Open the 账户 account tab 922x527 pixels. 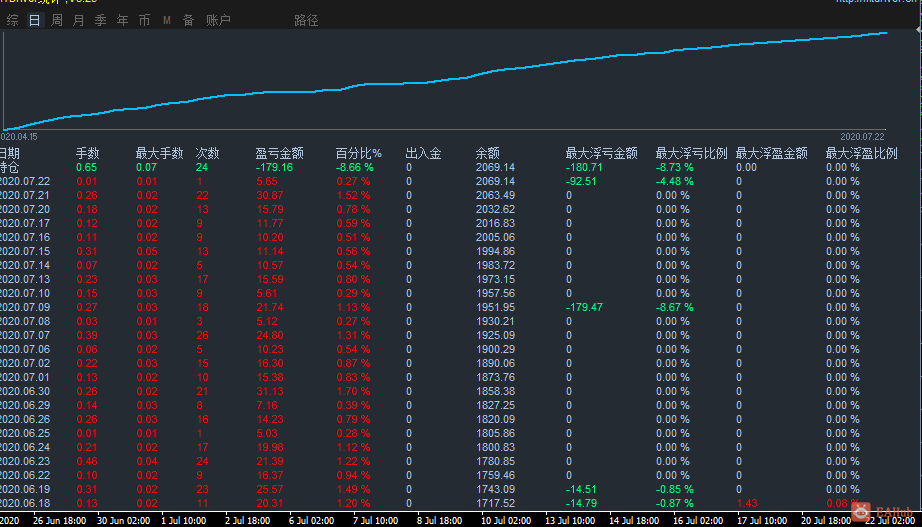tap(218, 21)
